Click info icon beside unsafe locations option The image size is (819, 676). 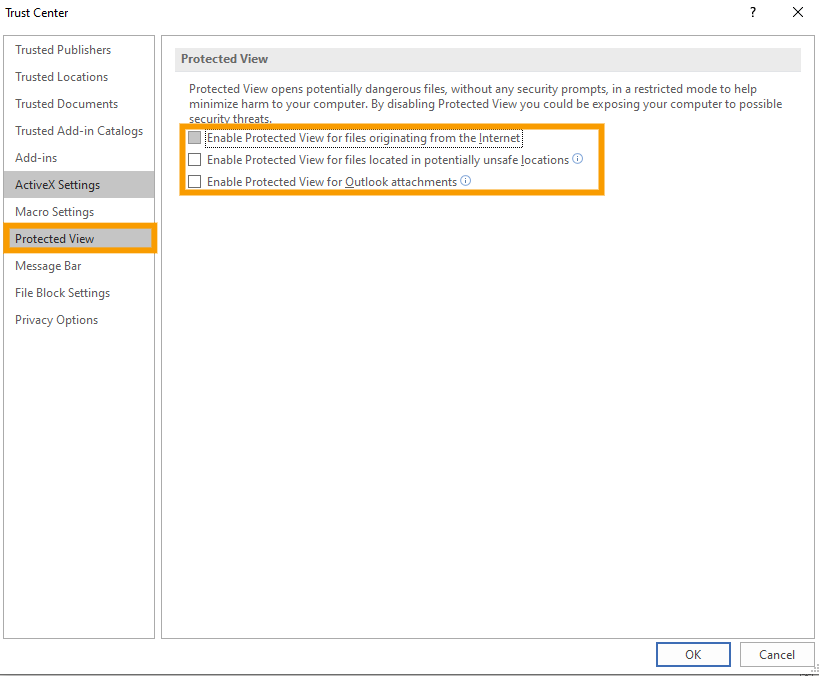(x=578, y=159)
